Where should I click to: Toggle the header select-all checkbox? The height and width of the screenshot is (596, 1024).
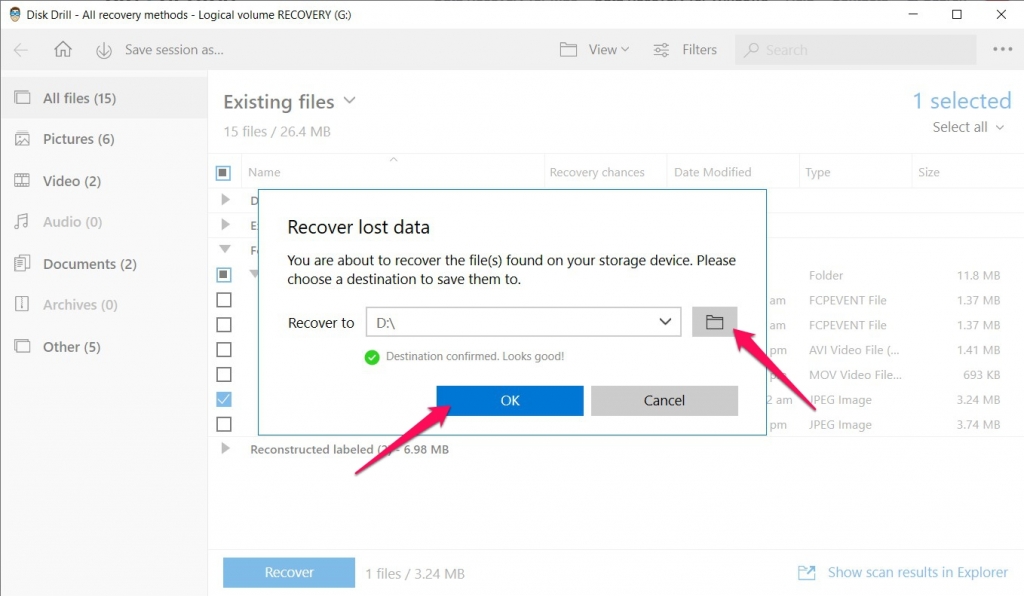coord(225,172)
